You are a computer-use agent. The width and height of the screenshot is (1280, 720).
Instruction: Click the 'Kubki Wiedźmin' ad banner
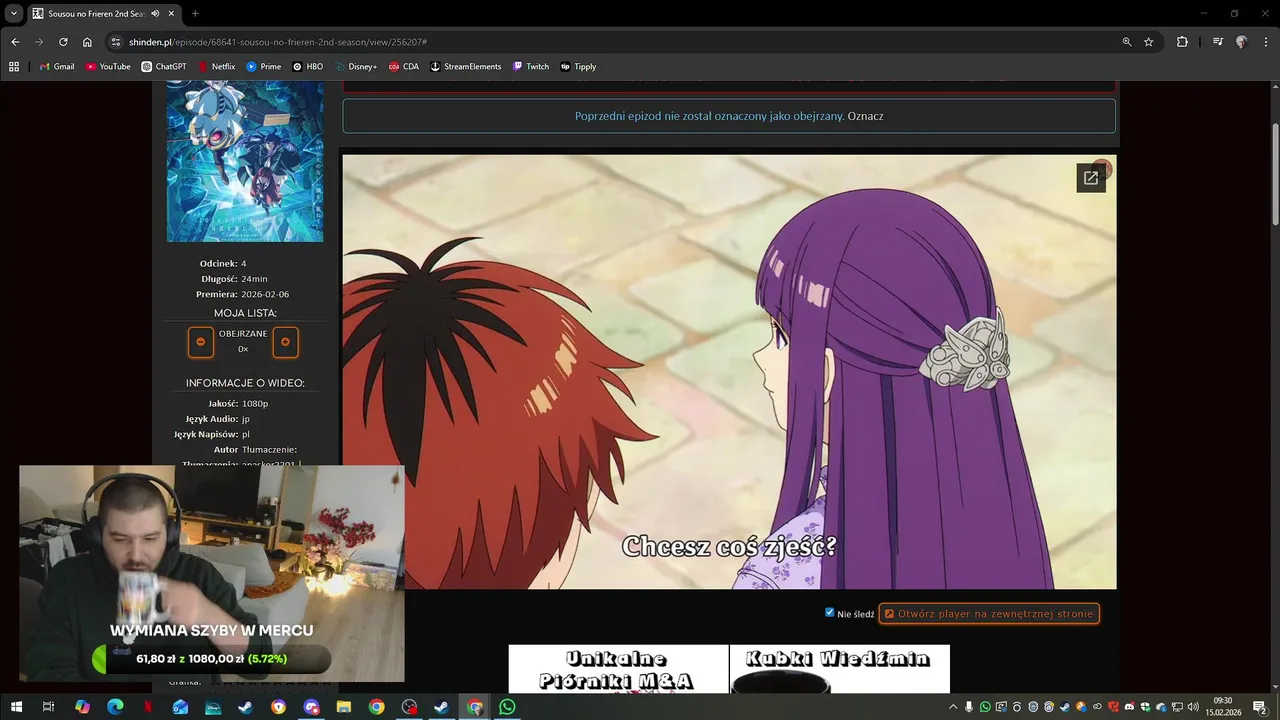[x=840, y=669]
